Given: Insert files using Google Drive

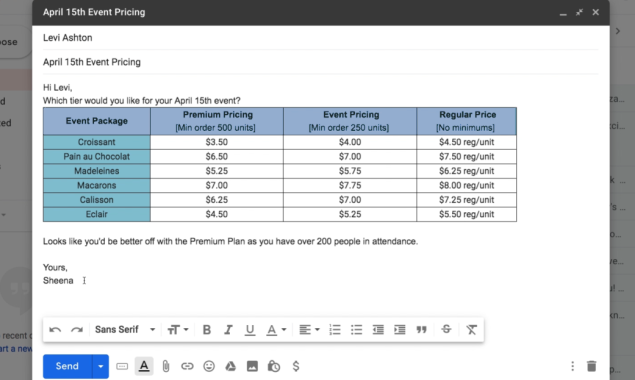Looking at the screenshot, I should coord(230,366).
